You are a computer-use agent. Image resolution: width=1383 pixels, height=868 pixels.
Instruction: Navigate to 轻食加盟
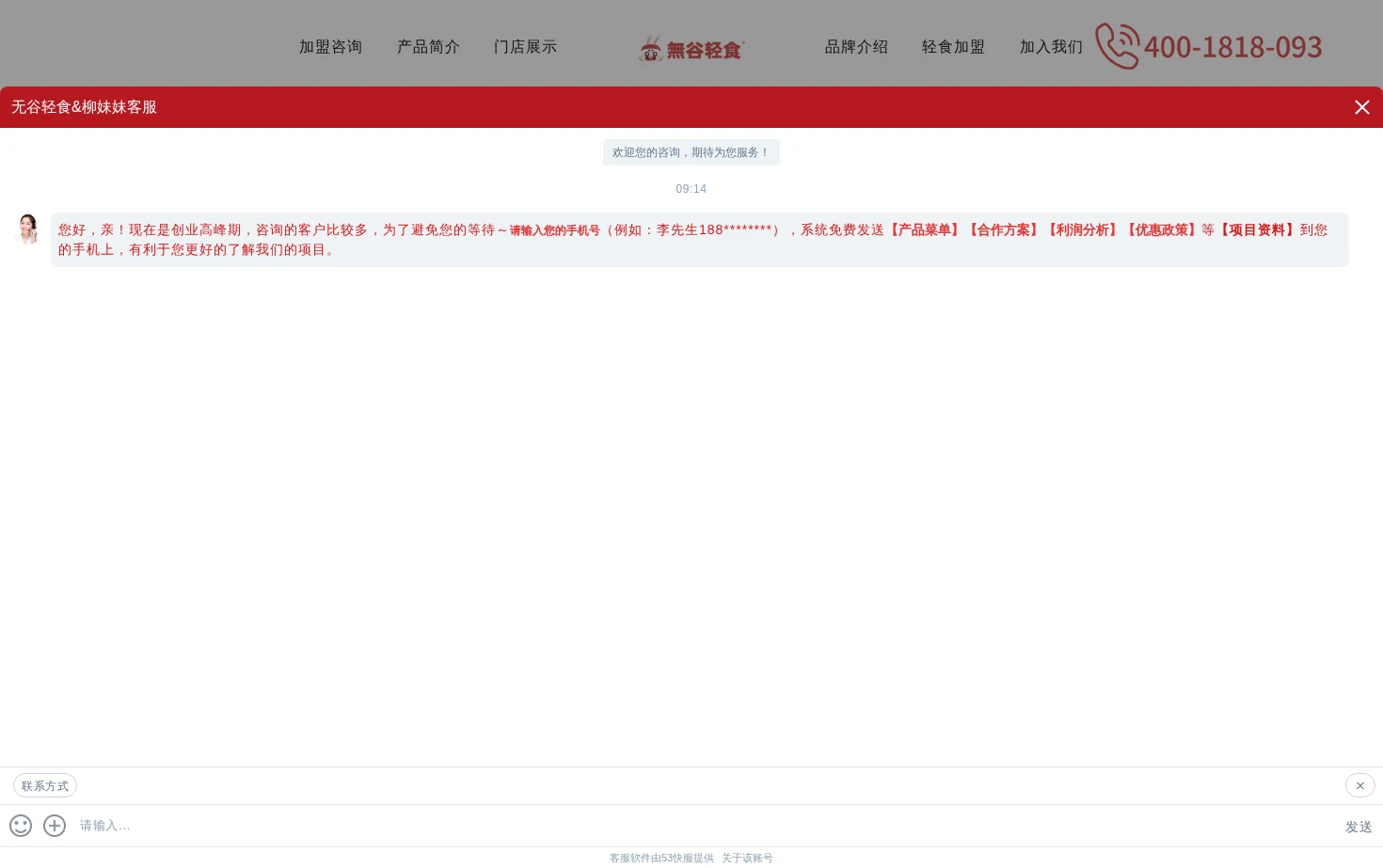tap(953, 47)
